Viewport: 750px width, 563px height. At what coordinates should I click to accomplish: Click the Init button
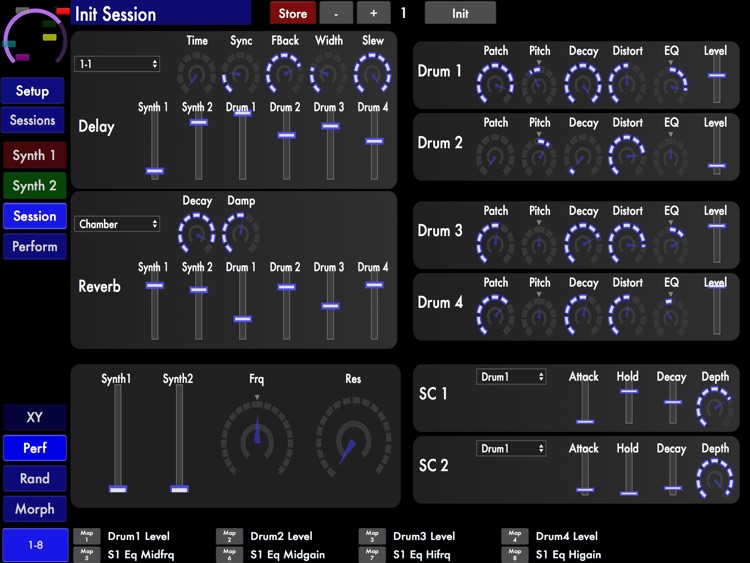click(x=460, y=13)
